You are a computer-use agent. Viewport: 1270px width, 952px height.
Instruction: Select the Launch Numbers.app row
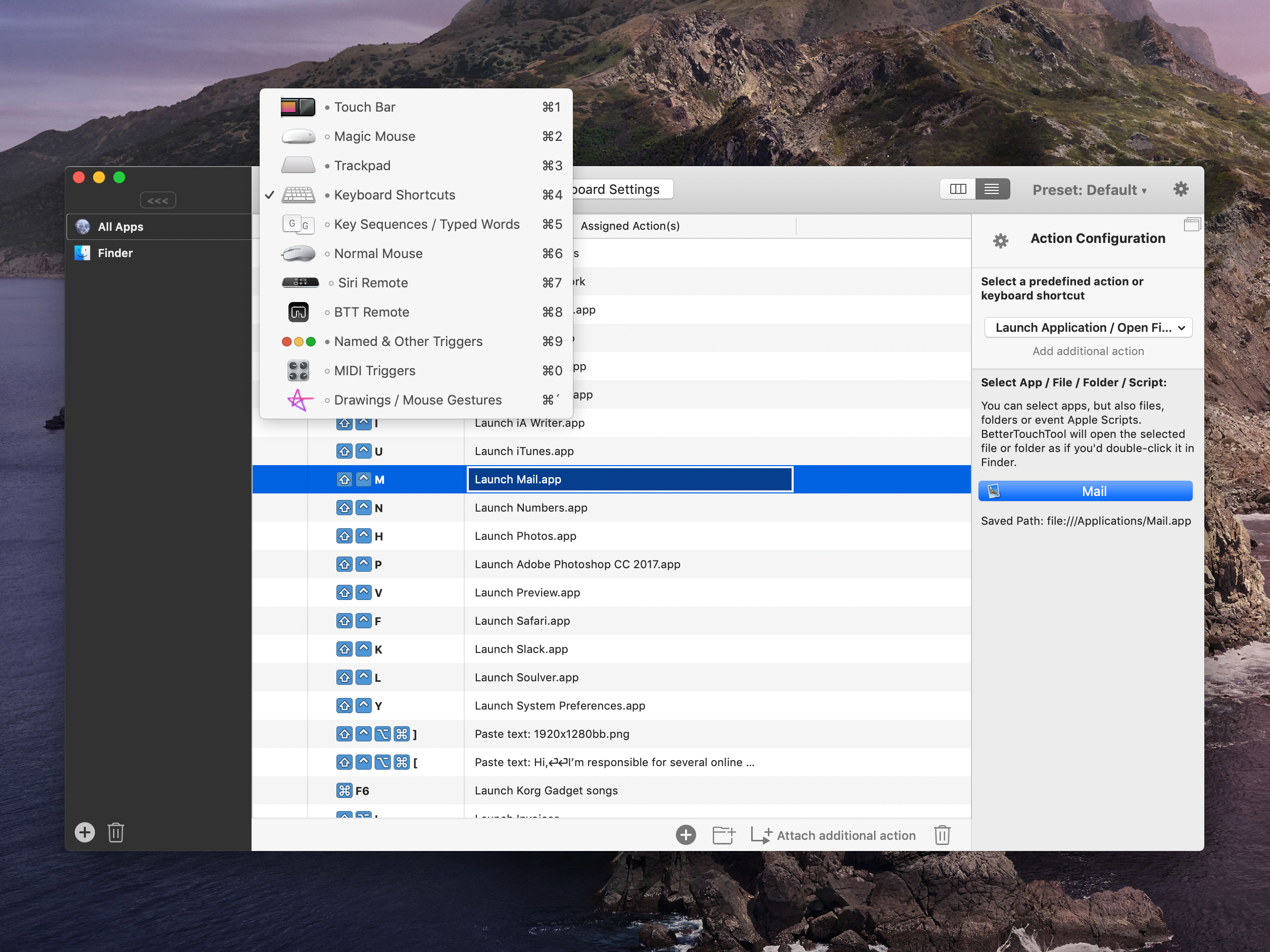(611, 508)
